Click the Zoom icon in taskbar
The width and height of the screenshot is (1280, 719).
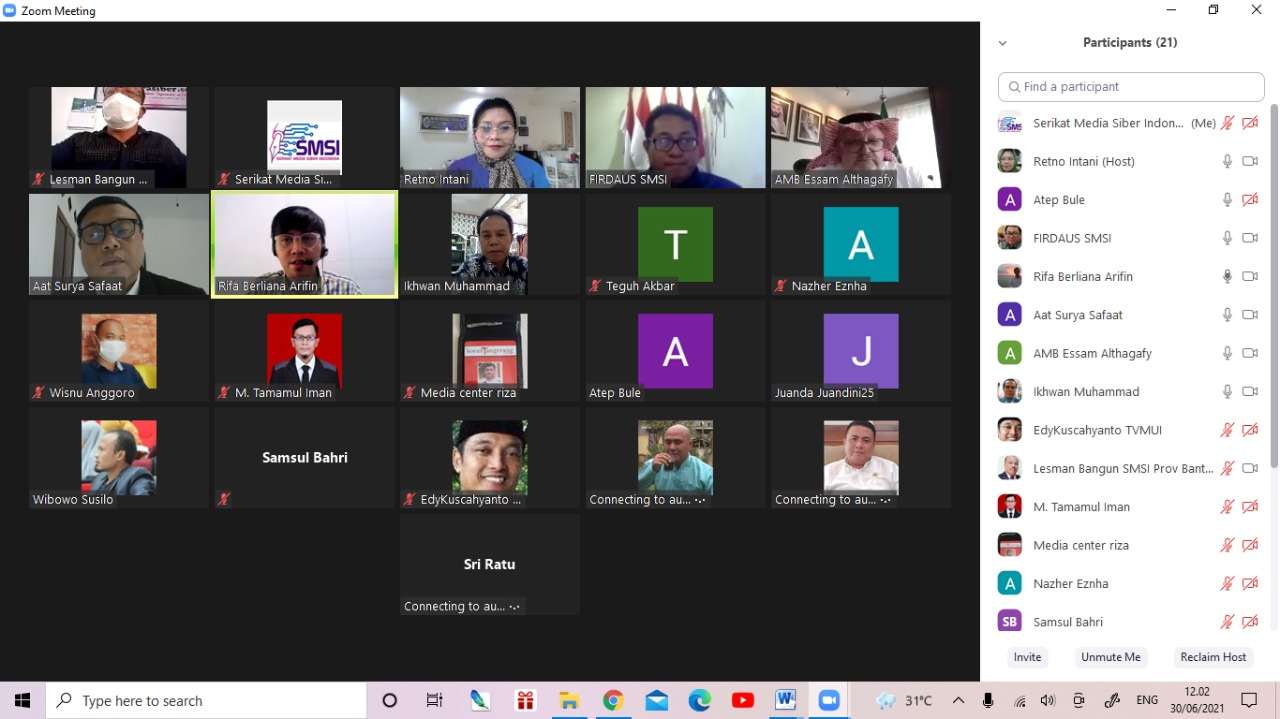[829, 701]
